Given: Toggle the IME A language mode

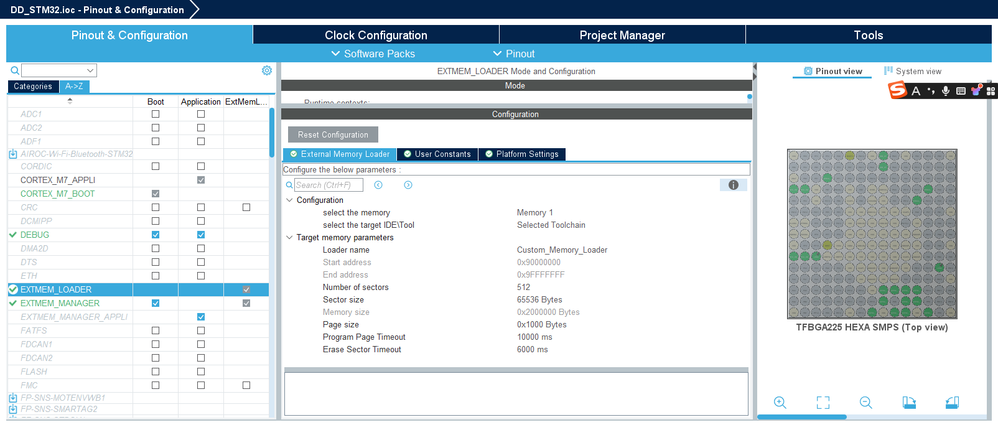Looking at the screenshot, I should [916, 92].
